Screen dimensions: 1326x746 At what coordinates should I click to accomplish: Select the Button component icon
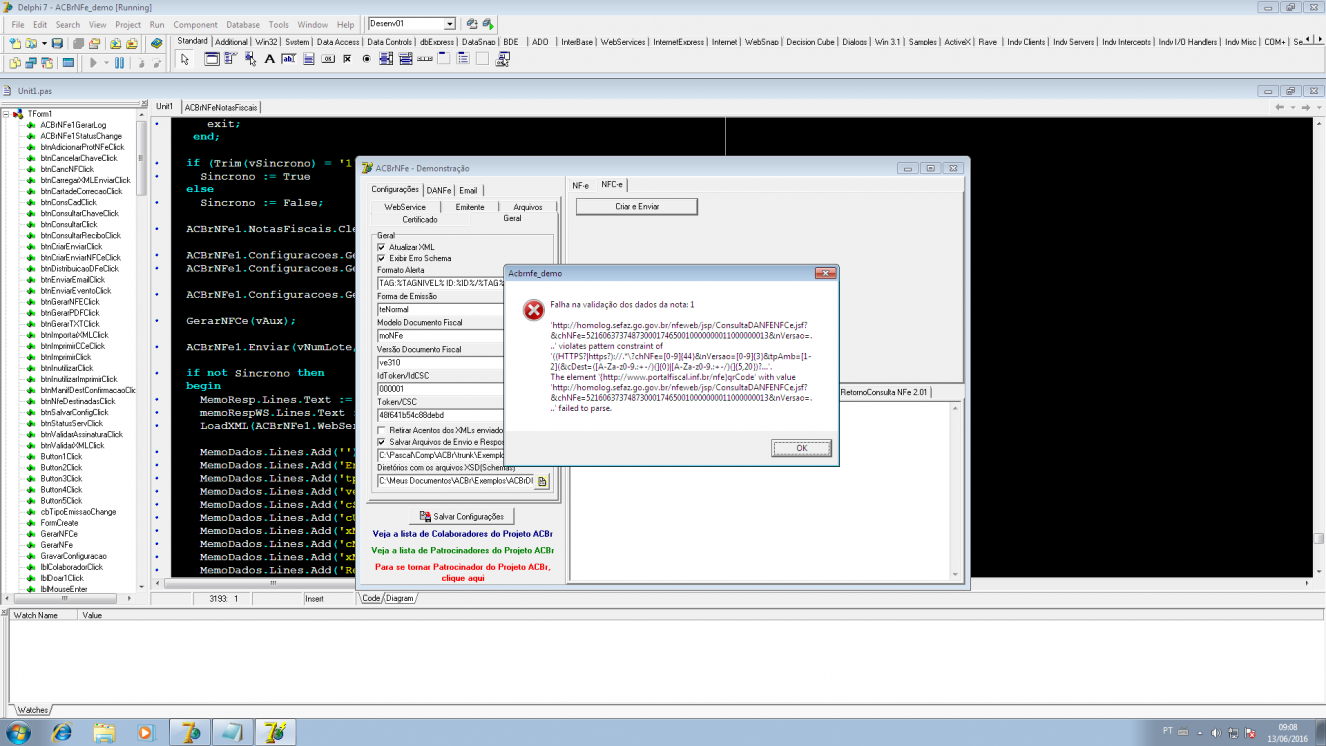click(328, 59)
